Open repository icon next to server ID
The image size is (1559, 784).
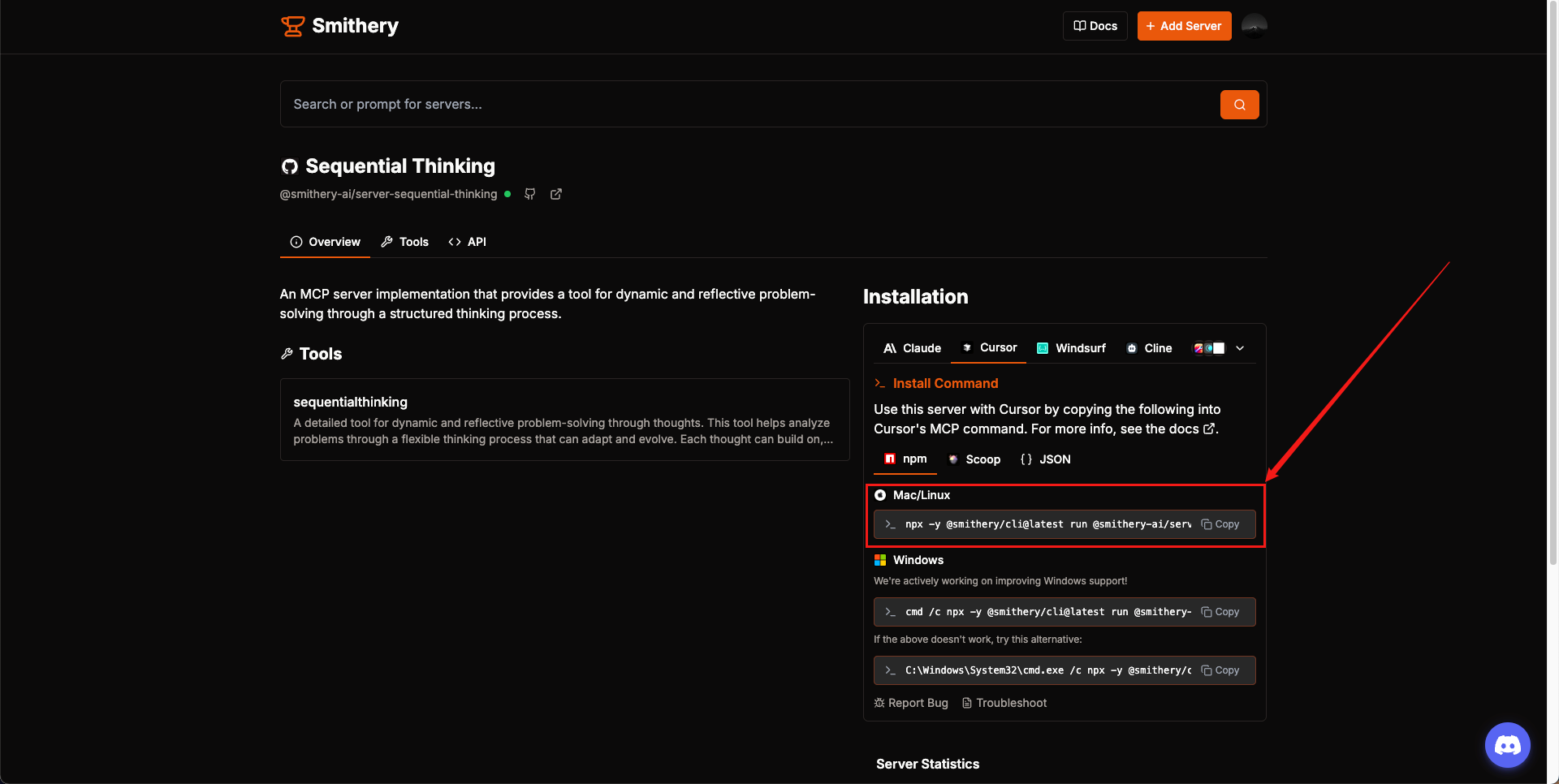point(529,194)
